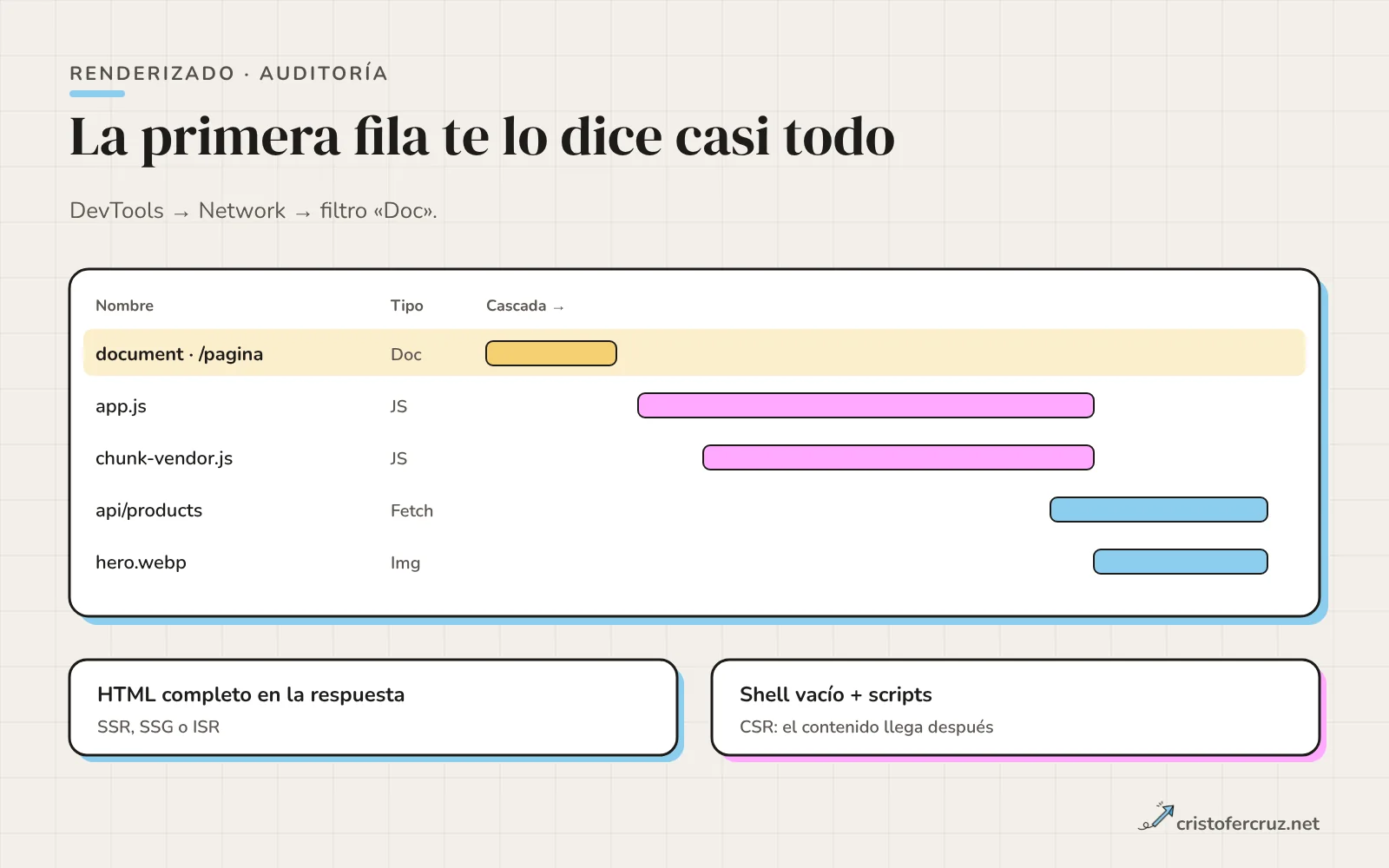Click the 'DevTools → Network → filtro «Doc».' subtitle
The width and height of the screenshot is (1389, 868).
click(x=253, y=211)
